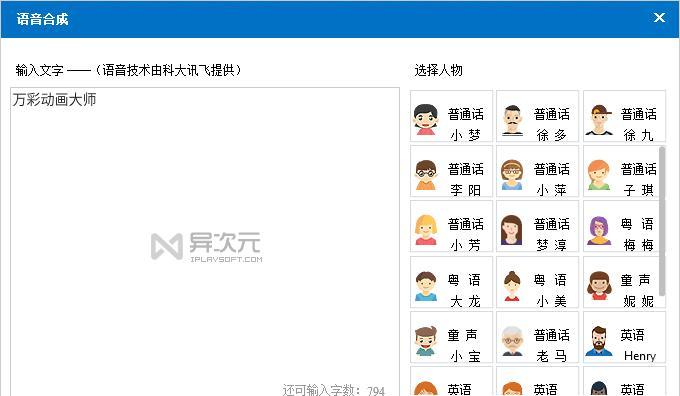Click the 梦淳 name label

point(552,245)
